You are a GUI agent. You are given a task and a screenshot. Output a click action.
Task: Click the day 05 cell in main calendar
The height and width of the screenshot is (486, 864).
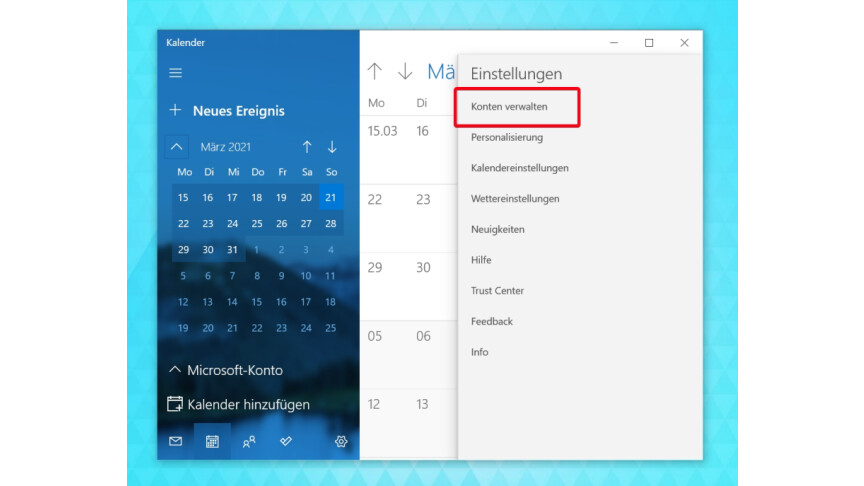pos(384,355)
